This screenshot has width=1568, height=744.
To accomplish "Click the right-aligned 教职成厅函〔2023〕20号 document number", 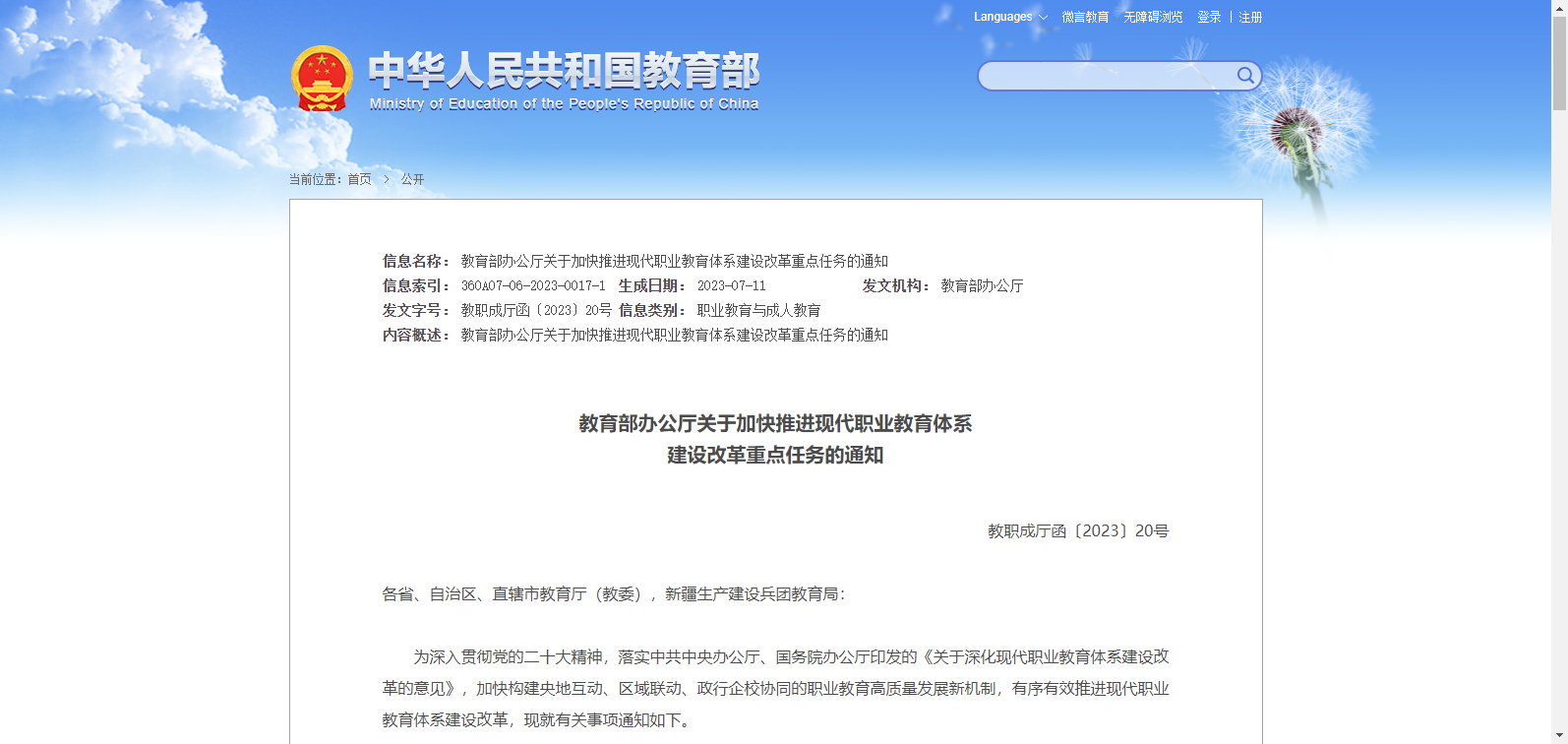I will point(1078,530).
